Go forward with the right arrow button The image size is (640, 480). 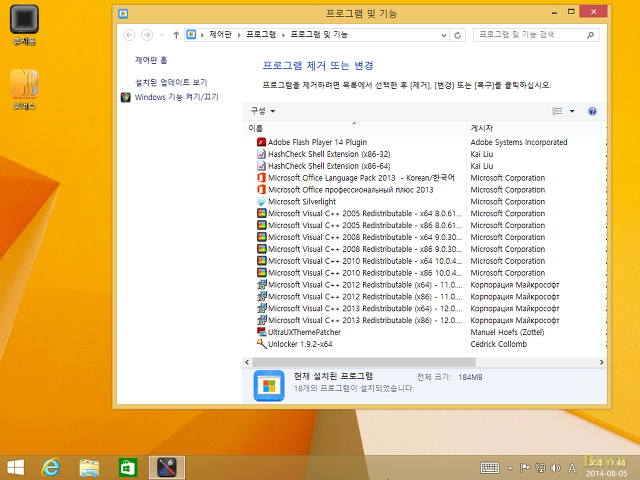pos(147,35)
